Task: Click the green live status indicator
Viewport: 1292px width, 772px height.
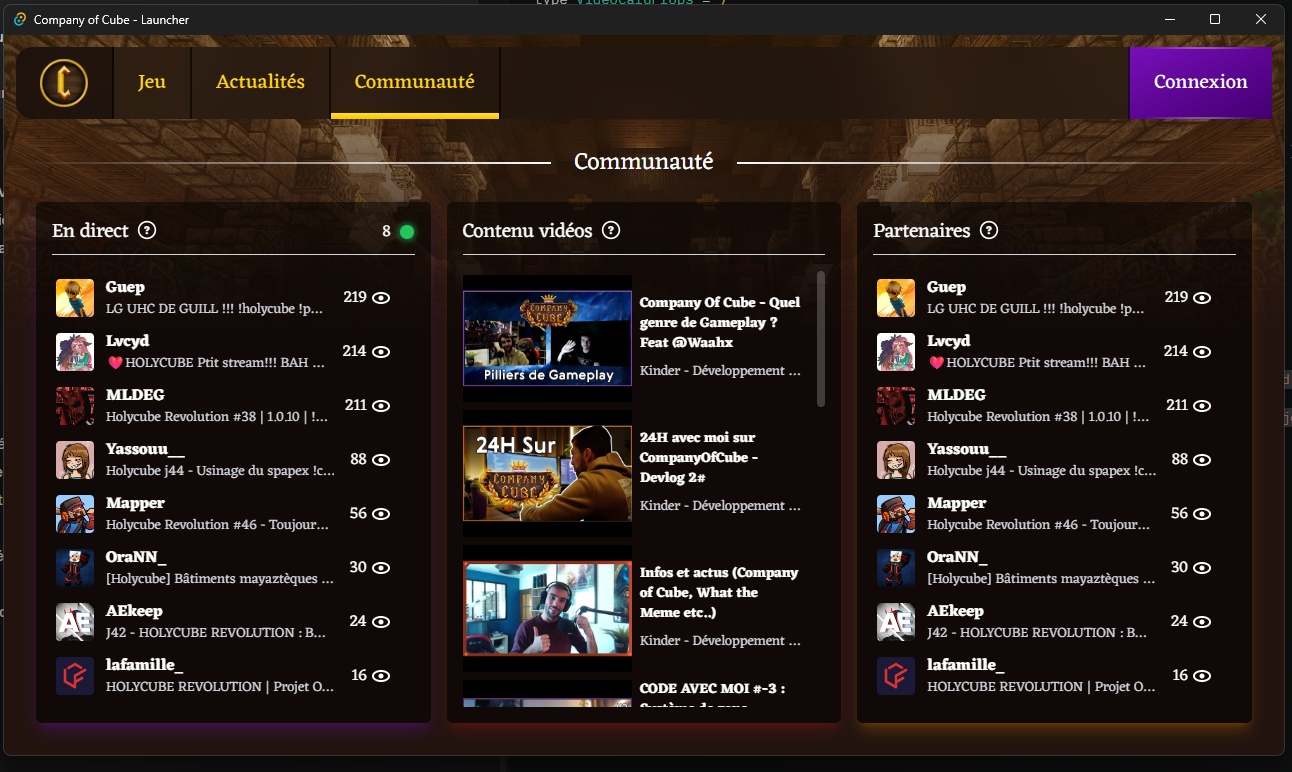Action: (x=407, y=232)
